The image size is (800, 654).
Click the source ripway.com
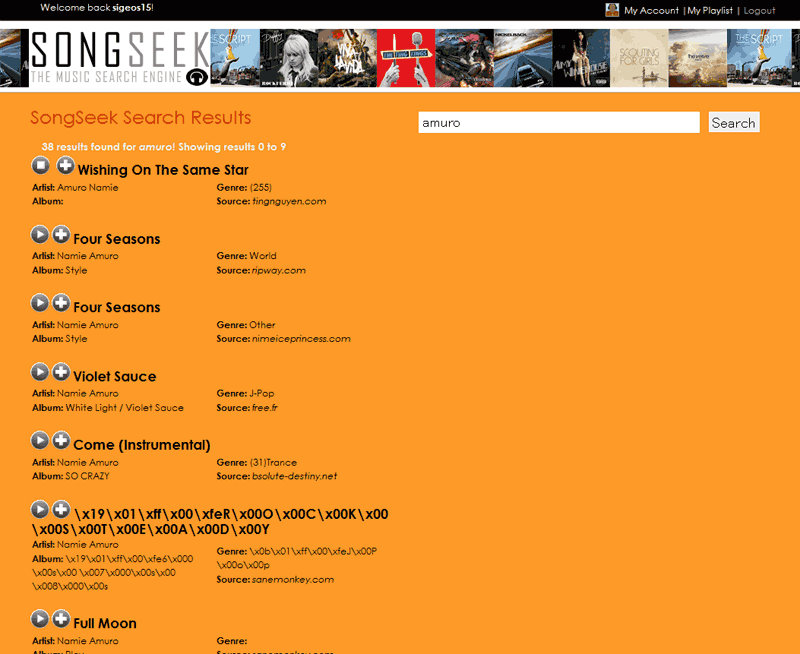279,270
